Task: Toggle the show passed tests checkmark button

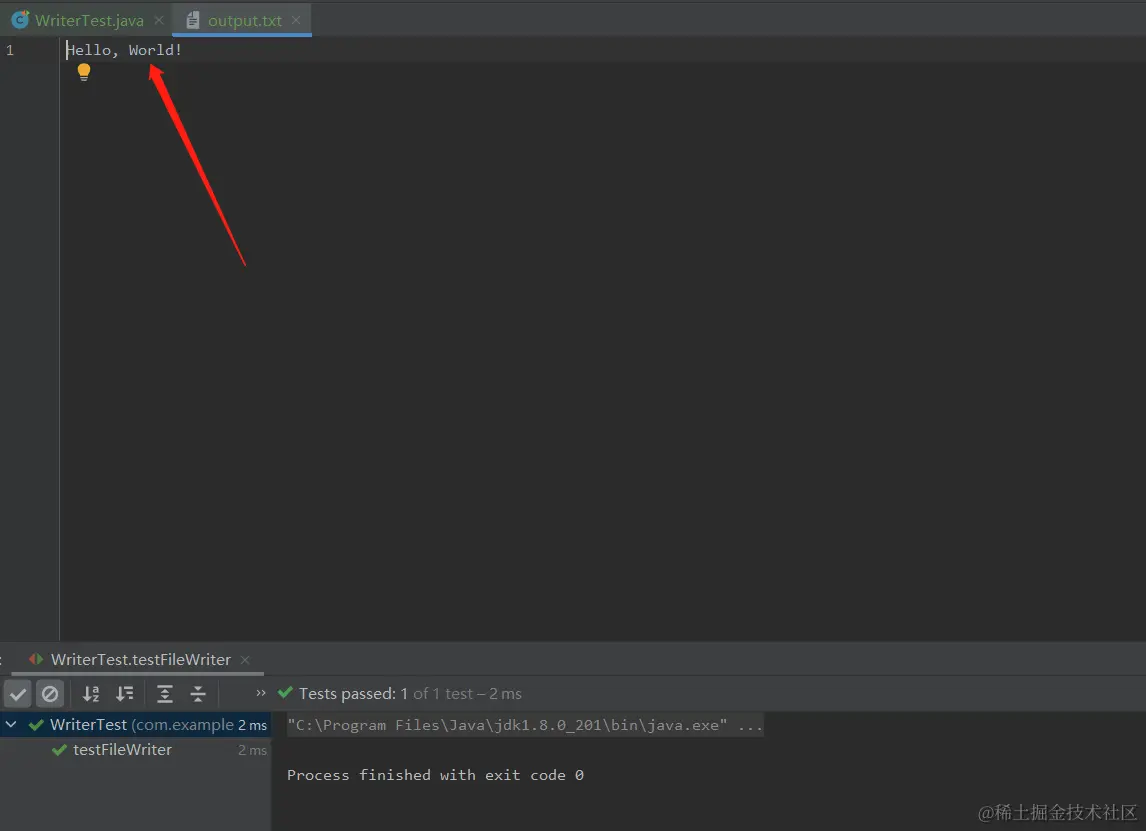Action: 18,694
